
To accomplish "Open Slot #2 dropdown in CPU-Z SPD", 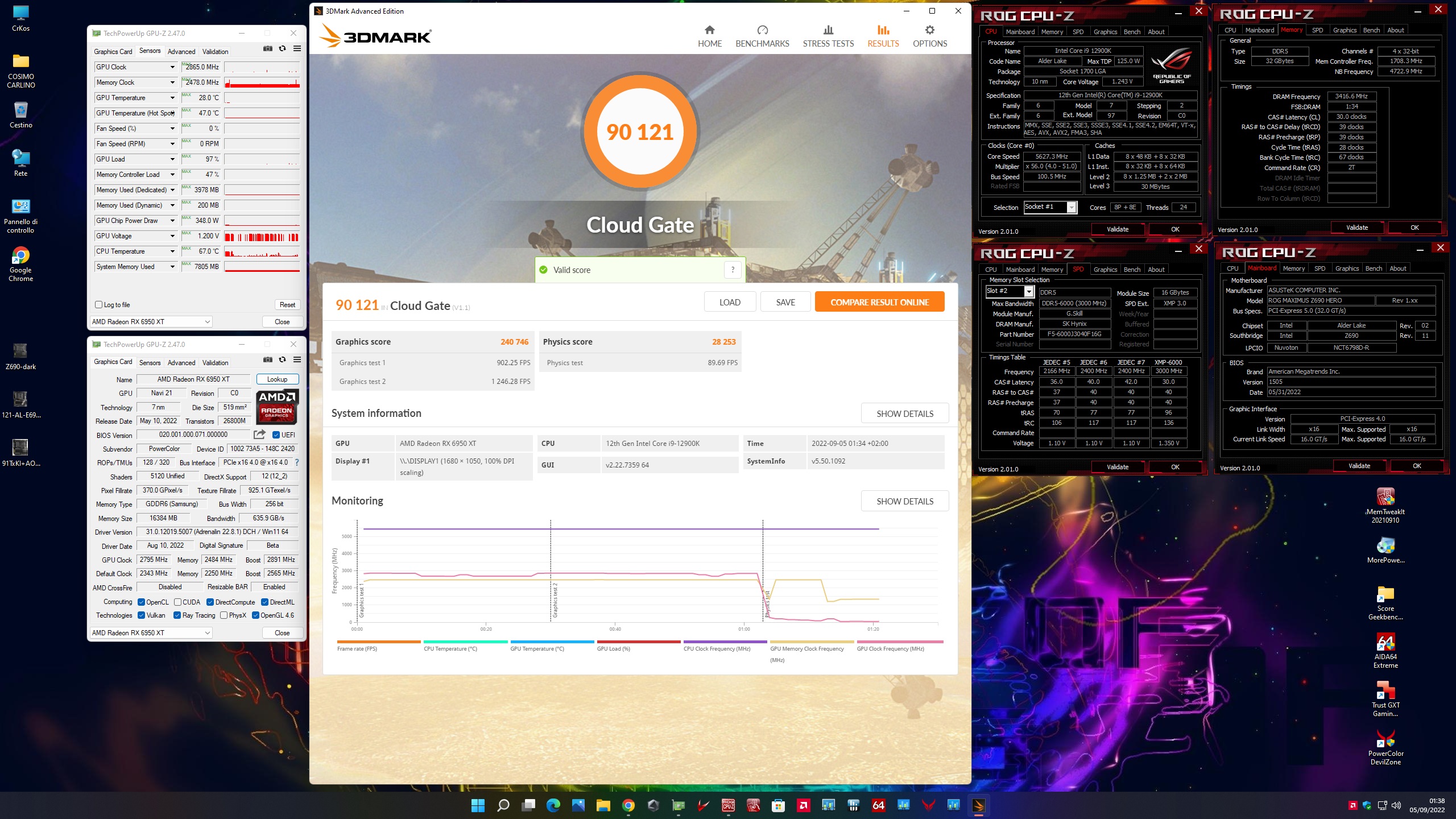I will [x=1009, y=291].
